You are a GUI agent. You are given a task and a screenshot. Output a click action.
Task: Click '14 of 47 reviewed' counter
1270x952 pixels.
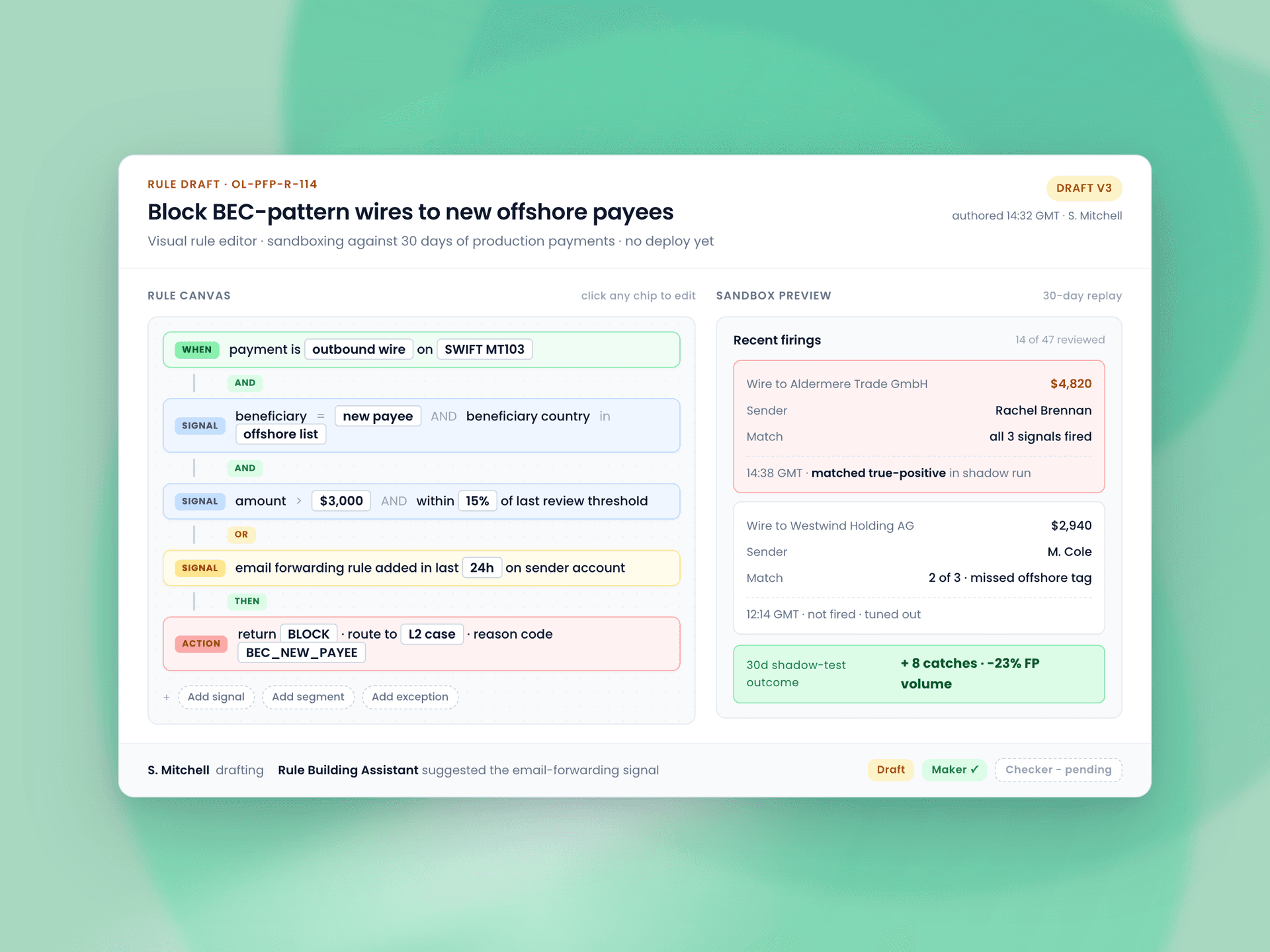pyautogui.click(x=1060, y=340)
